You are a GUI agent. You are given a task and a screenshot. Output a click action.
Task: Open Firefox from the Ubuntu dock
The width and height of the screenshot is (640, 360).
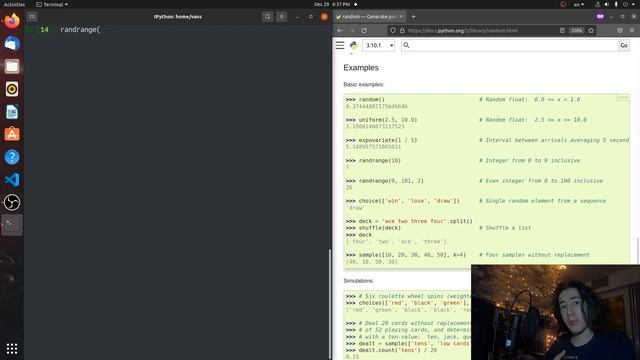(12, 21)
